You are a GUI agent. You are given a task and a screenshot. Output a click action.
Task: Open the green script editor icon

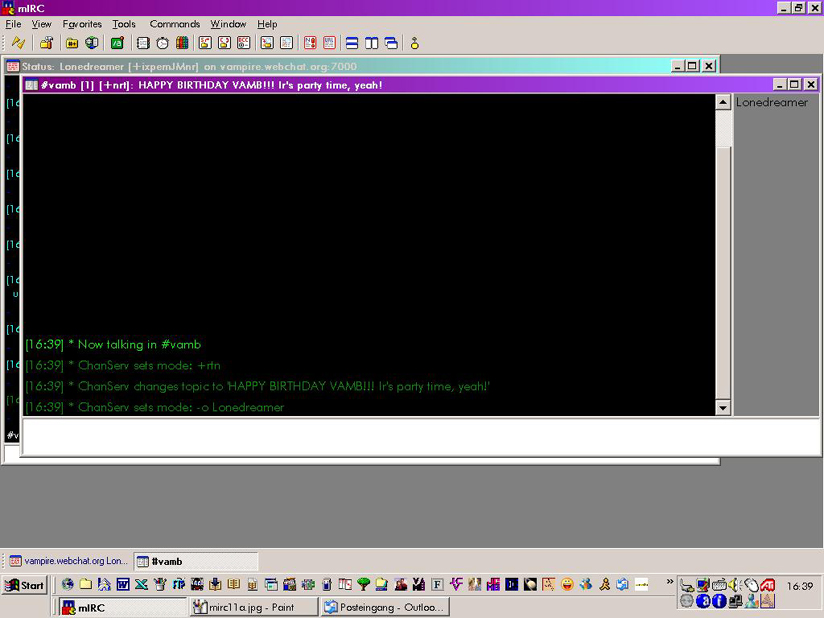[x=117, y=43]
